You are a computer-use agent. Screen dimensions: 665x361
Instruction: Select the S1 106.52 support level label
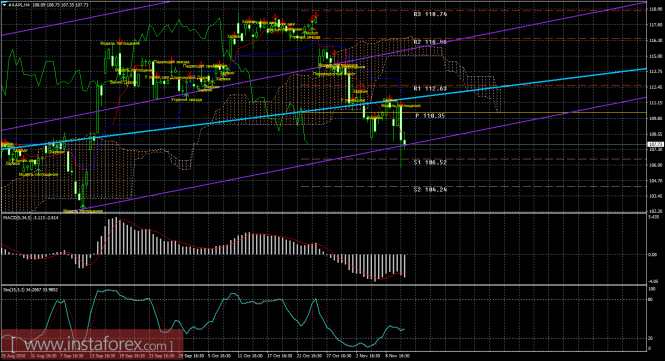coord(430,162)
